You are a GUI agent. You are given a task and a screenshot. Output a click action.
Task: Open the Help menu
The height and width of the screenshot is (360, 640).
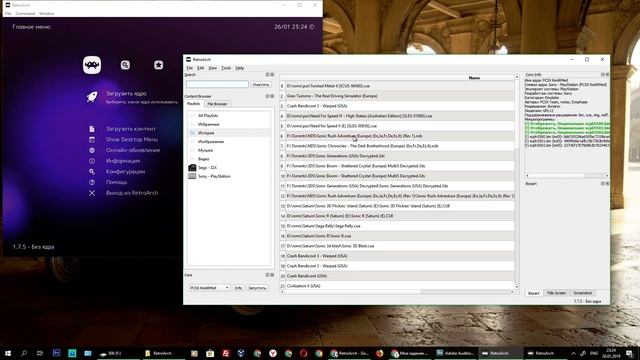pyautogui.click(x=240, y=68)
